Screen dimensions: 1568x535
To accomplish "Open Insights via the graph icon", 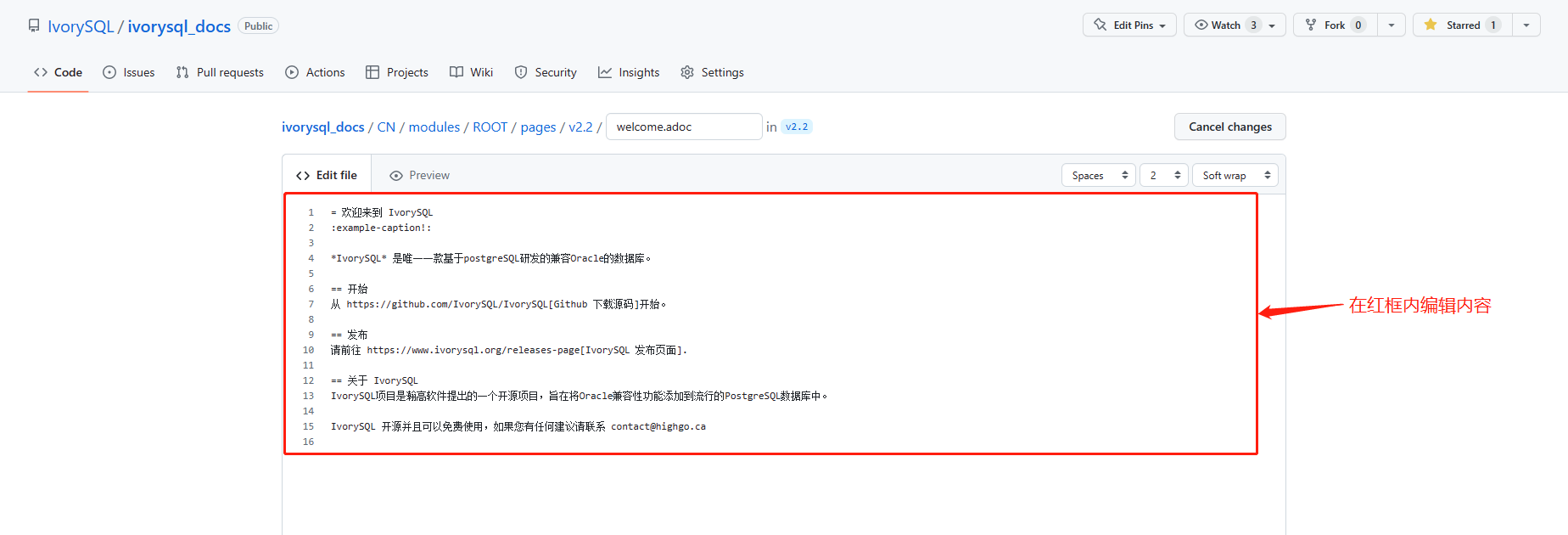I will point(605,72).
